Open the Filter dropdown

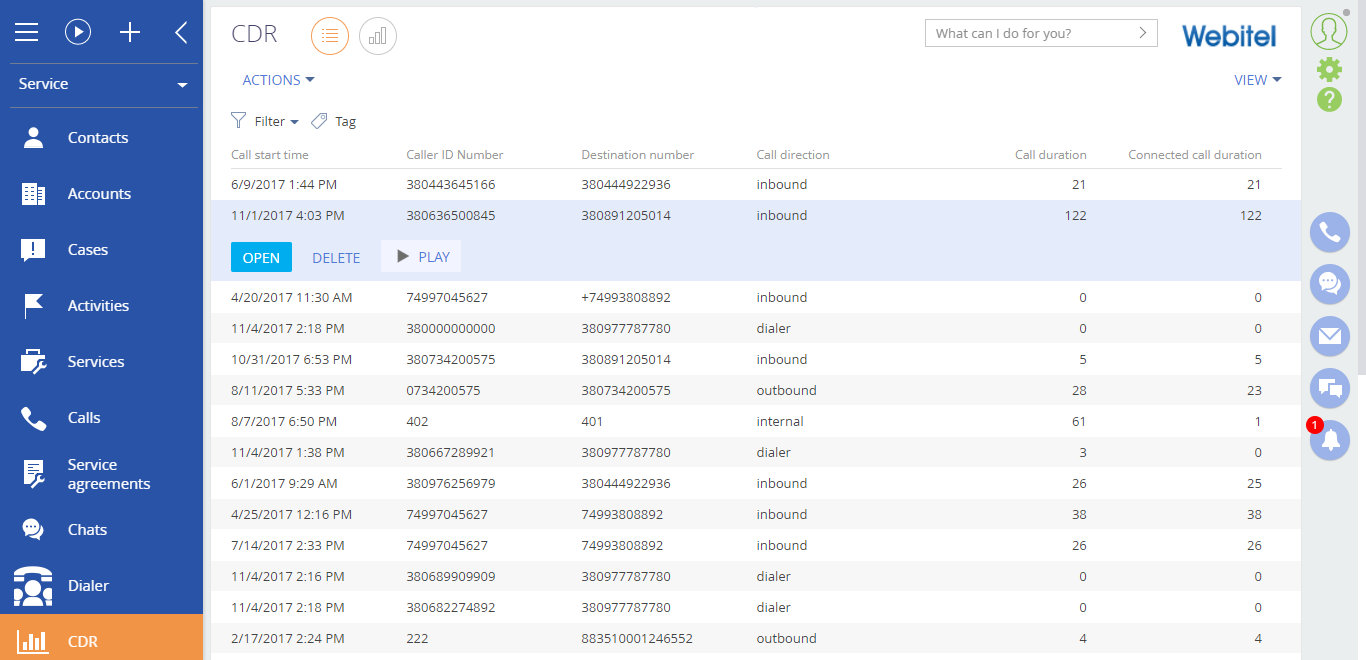point(266,121)
